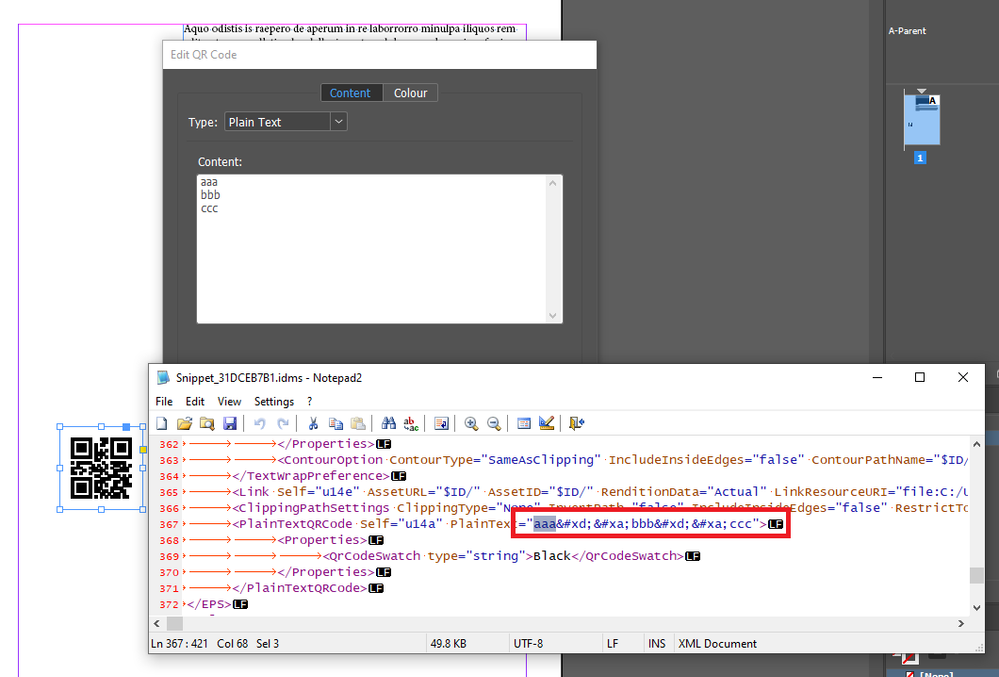Select page number 1 in Pages panel
The width and height of the screenshot is (999, 677).
[920, 157]
